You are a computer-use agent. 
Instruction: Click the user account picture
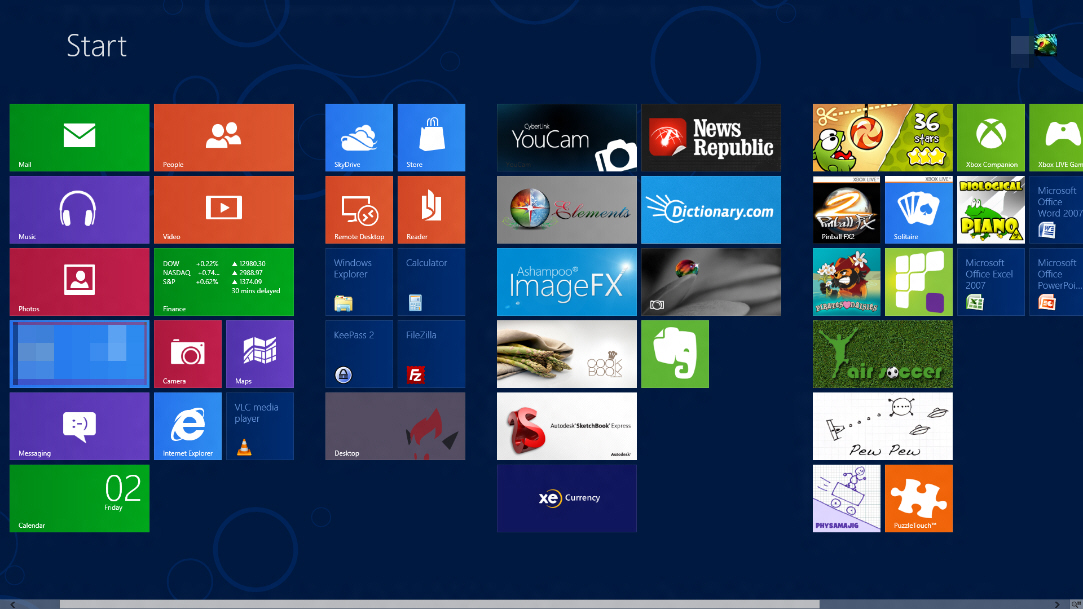point(1046,44)
